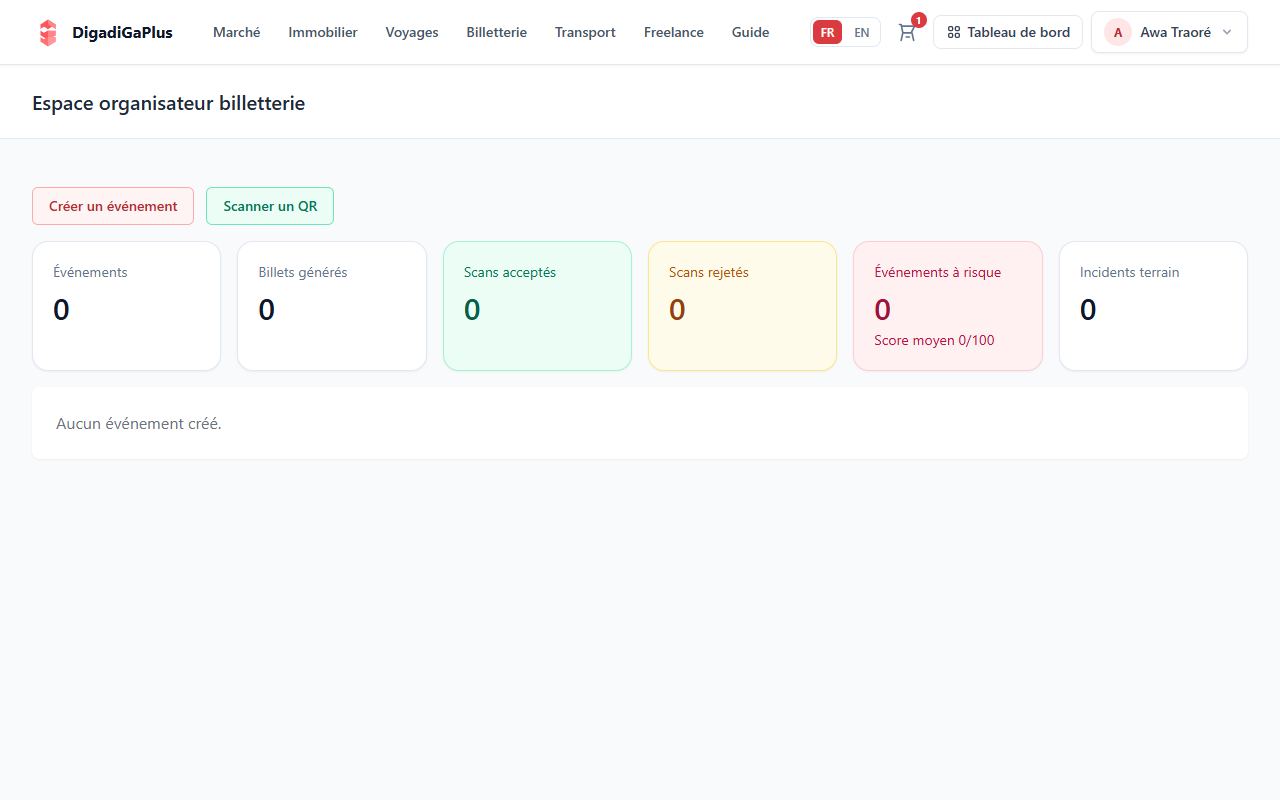Open the shopping cart icon

[907, 32]
